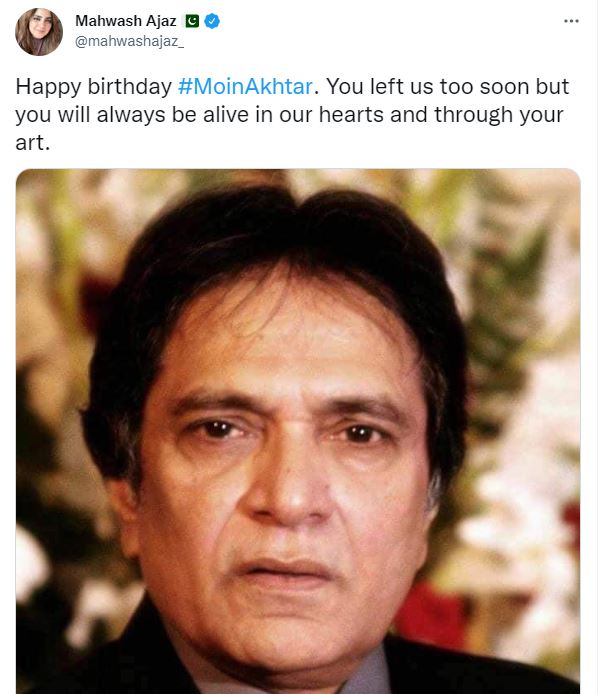Image resolution: width=600 pixels, height=694 pixels.
Task: Click the display name Mahwash Ajaz
Action: point(126,21)
